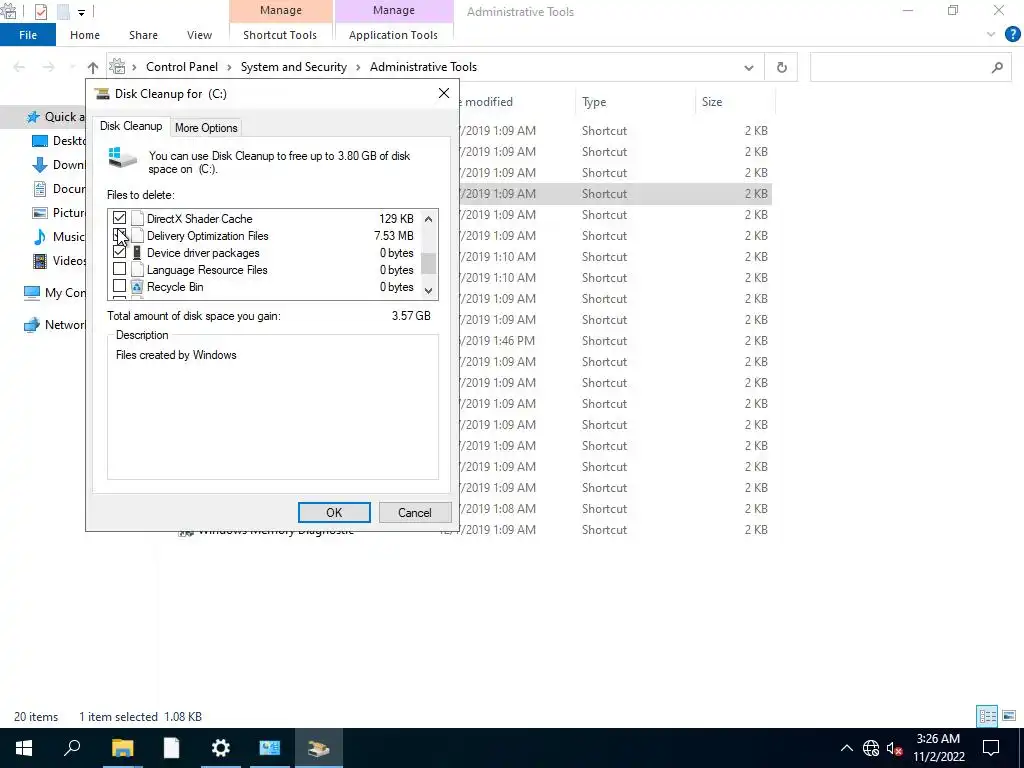Open the File ribbon menu
Image resolution: width=1024 pixels, height=768 pixels.
(27, 35)
